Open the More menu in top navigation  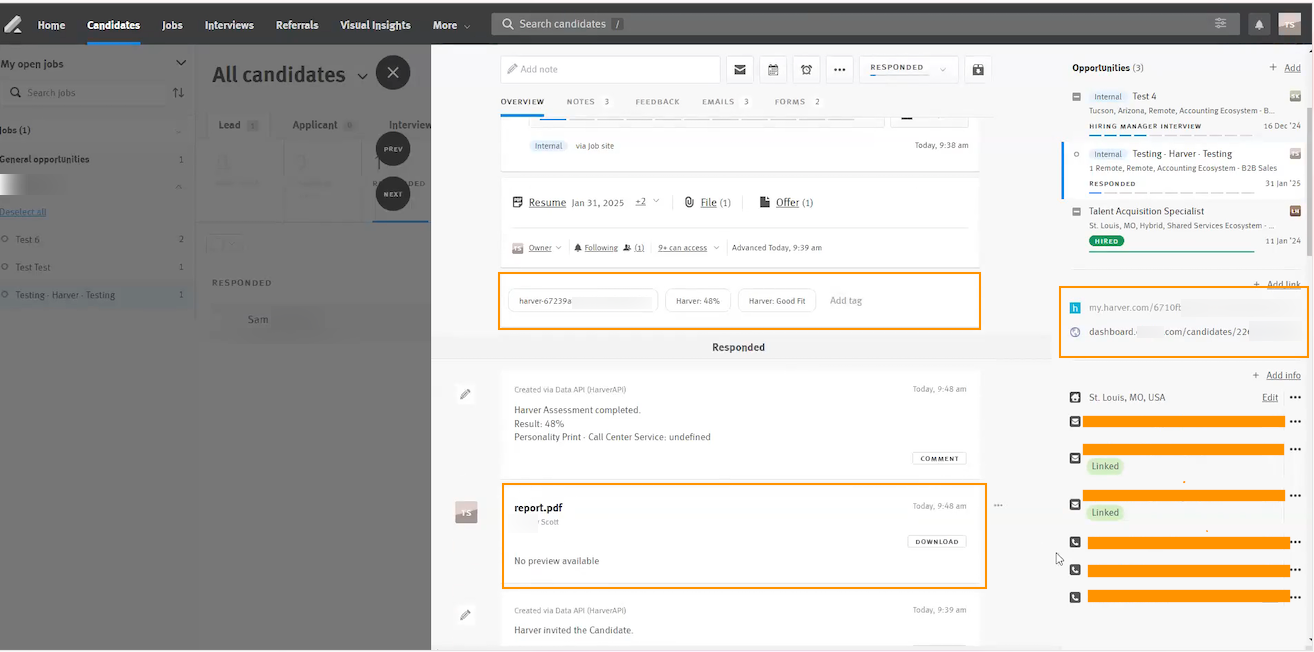(x=451, y=25)
